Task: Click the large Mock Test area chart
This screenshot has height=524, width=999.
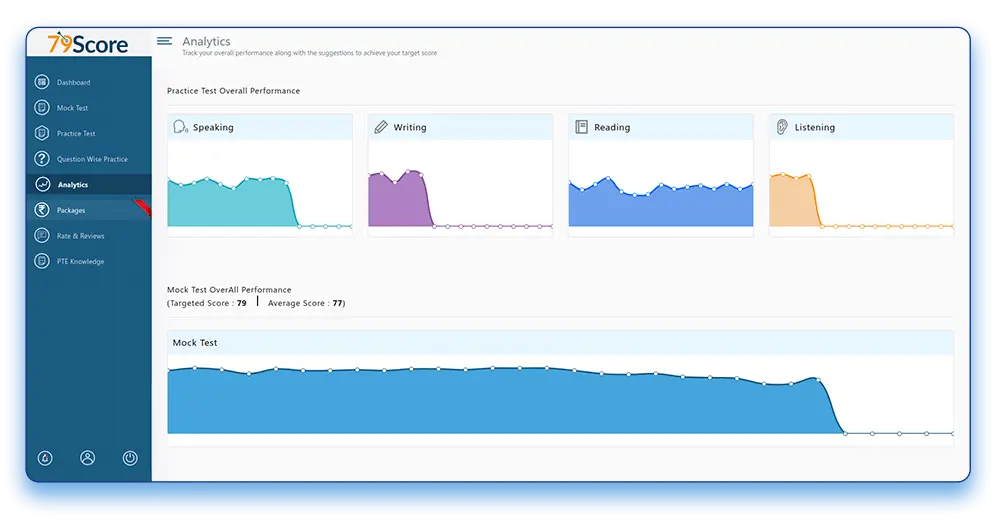Action: (560, 400)
